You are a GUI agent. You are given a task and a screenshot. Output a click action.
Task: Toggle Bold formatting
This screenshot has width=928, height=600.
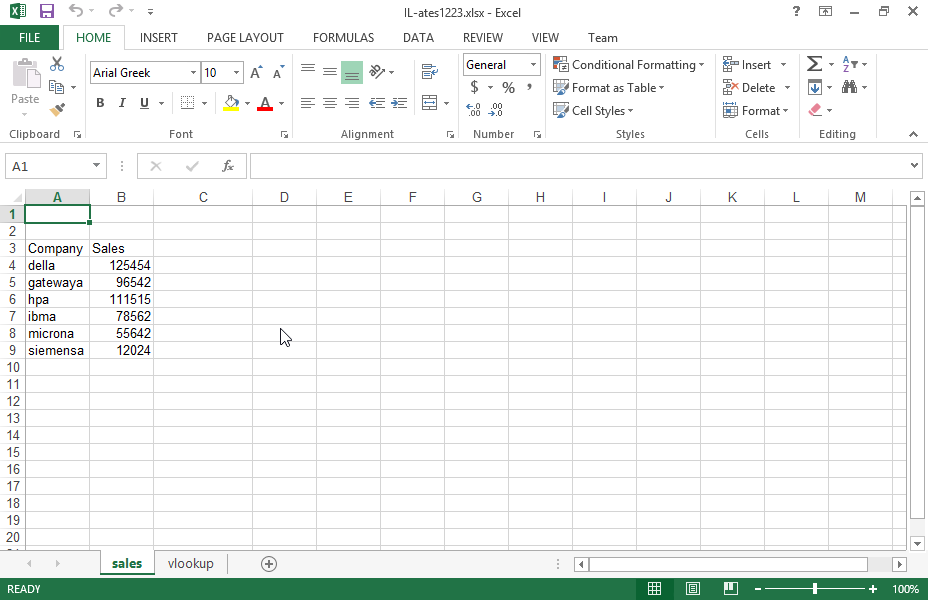coord(100,103)
